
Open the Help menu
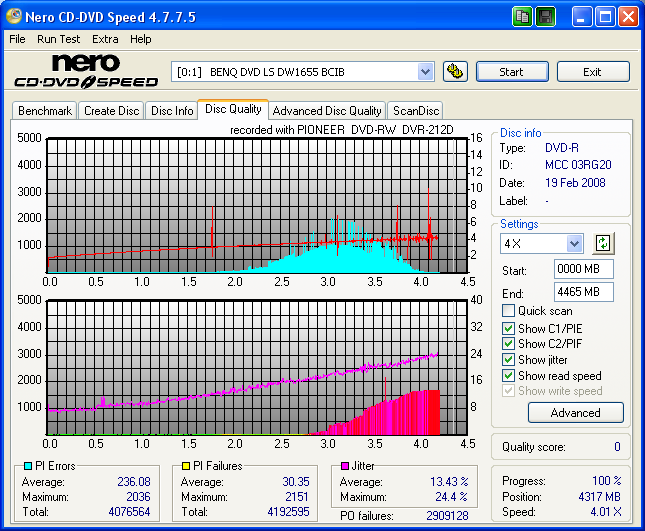tap(141, 39)
